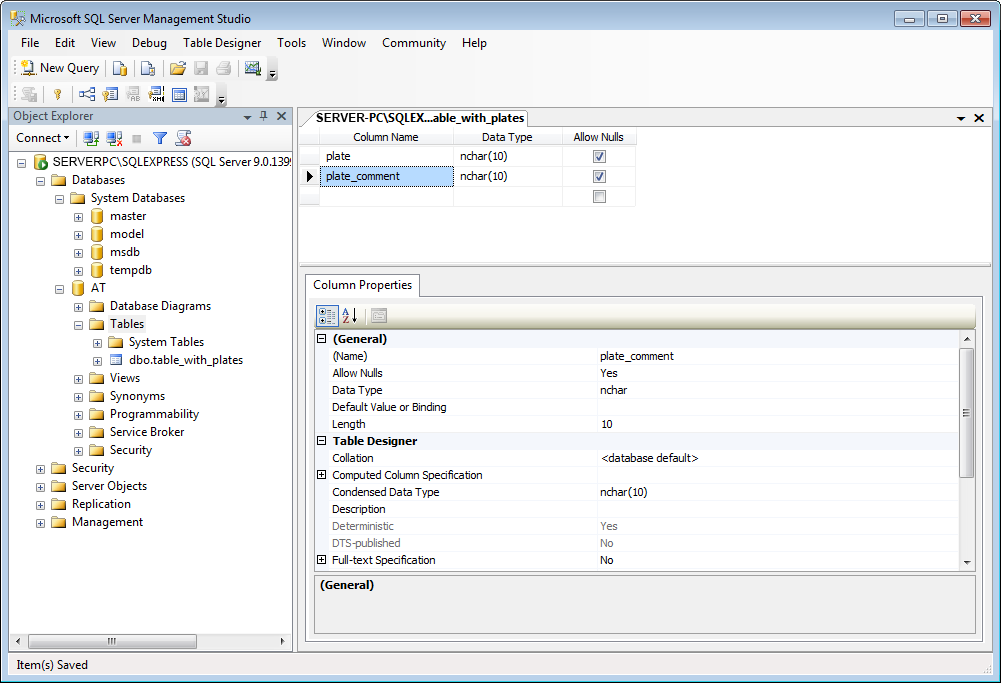Screen dimensions: 1001x683
Task: Click the Filter funnel icon in Object Explorer
Action: [x=160, y=138]
